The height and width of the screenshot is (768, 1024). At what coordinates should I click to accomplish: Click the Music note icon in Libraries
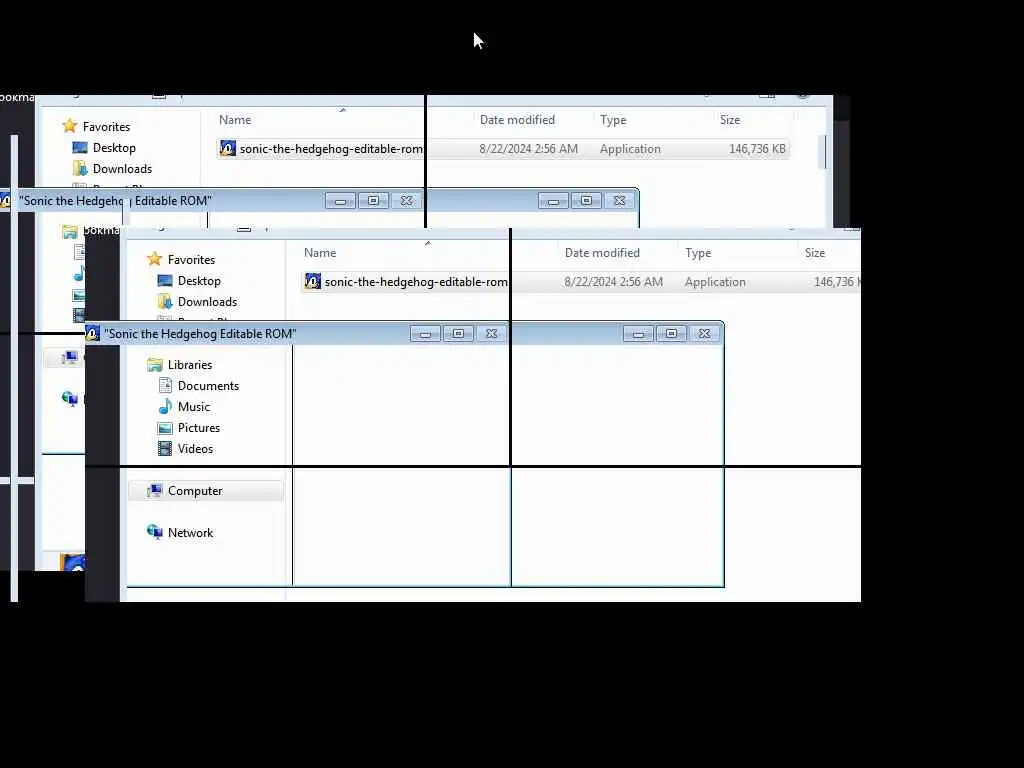(165, 407)
